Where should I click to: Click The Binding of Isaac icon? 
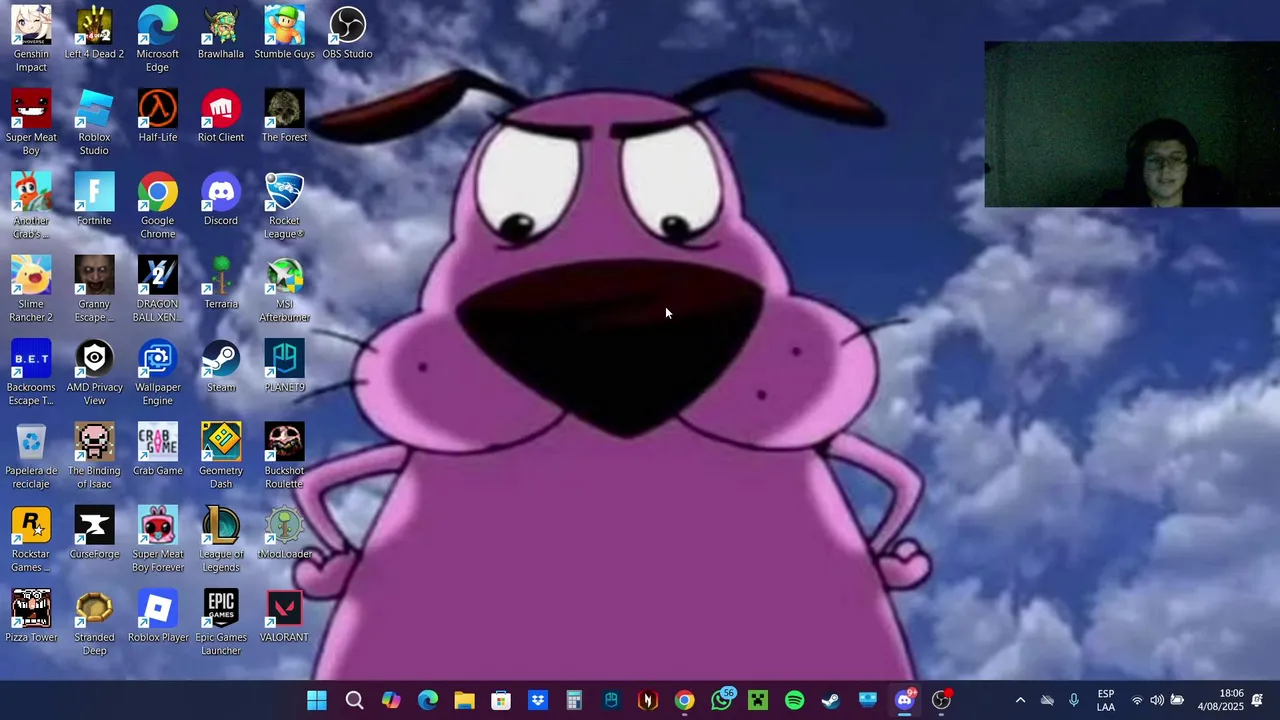tap(94, 457)
